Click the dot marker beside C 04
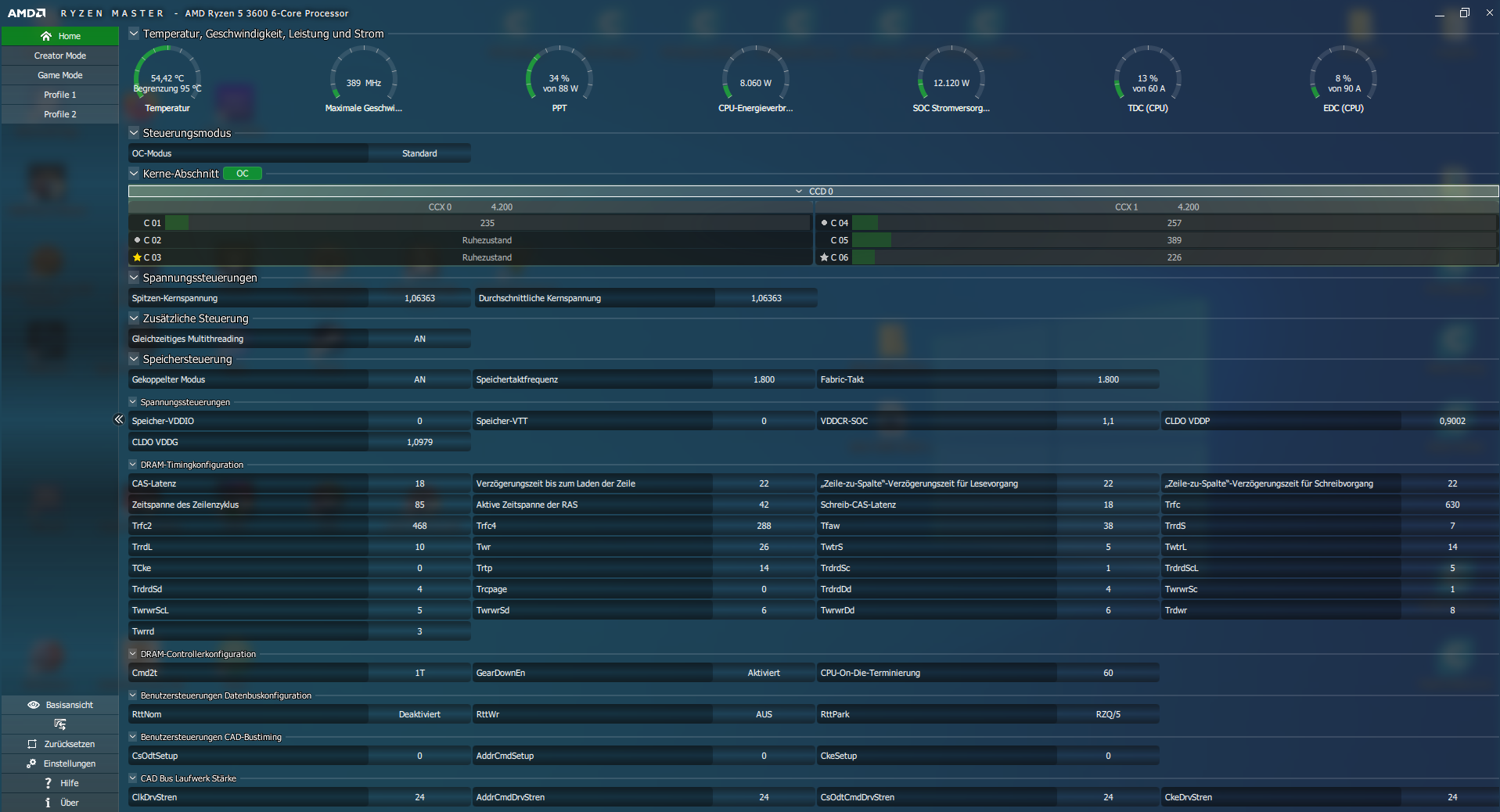The width and height of the screenshot is (1500, 812). tap(824, 223)
